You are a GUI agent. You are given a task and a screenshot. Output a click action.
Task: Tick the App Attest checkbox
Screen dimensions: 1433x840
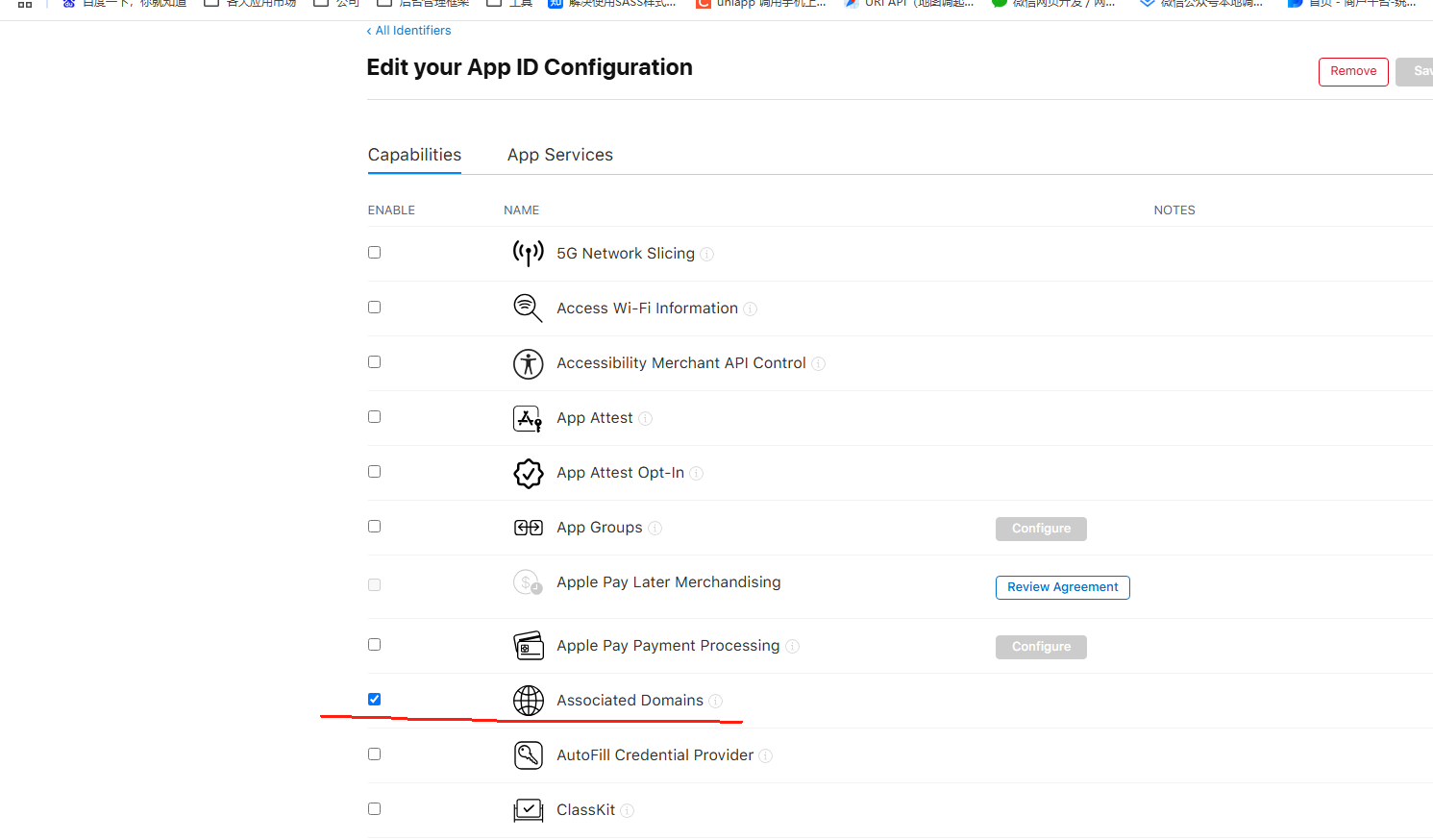pos(375,417)
